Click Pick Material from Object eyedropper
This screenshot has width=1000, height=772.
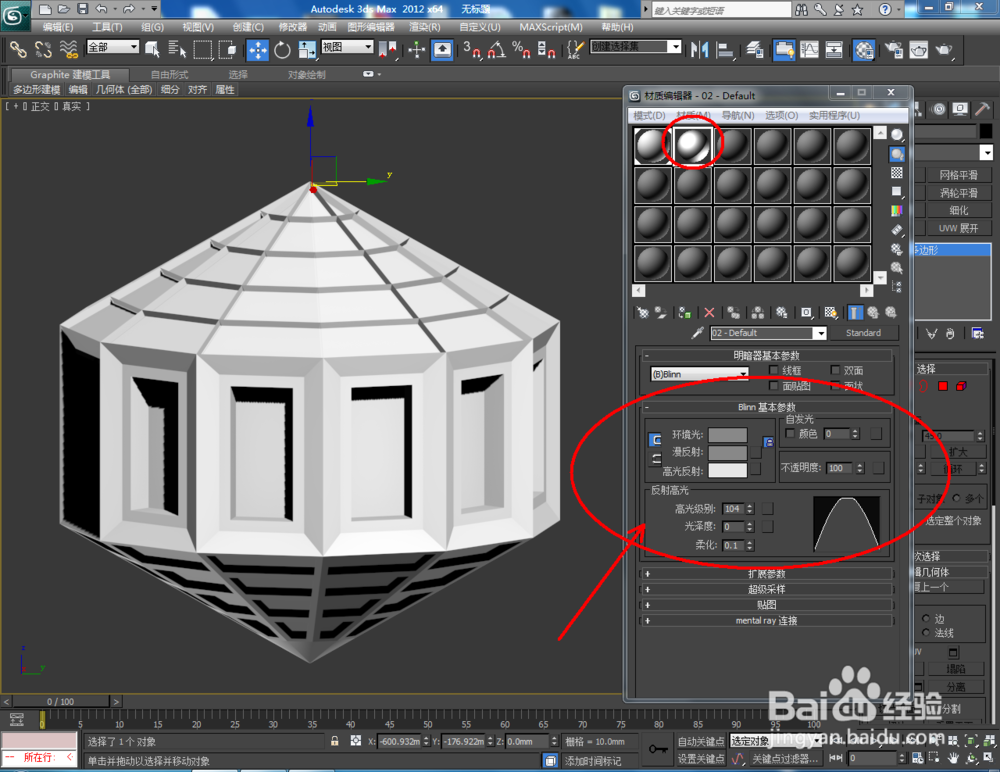click(x=698, y=333)
